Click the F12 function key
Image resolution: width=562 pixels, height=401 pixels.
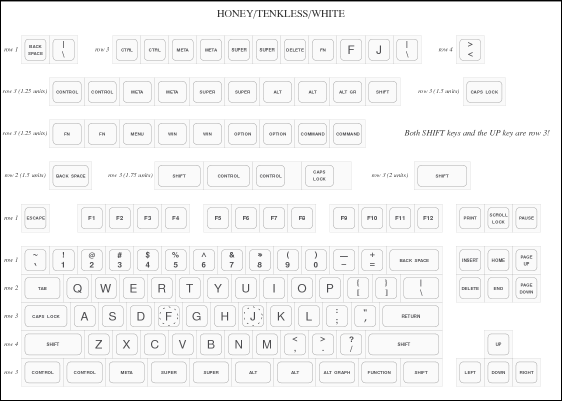pos(428,218)
